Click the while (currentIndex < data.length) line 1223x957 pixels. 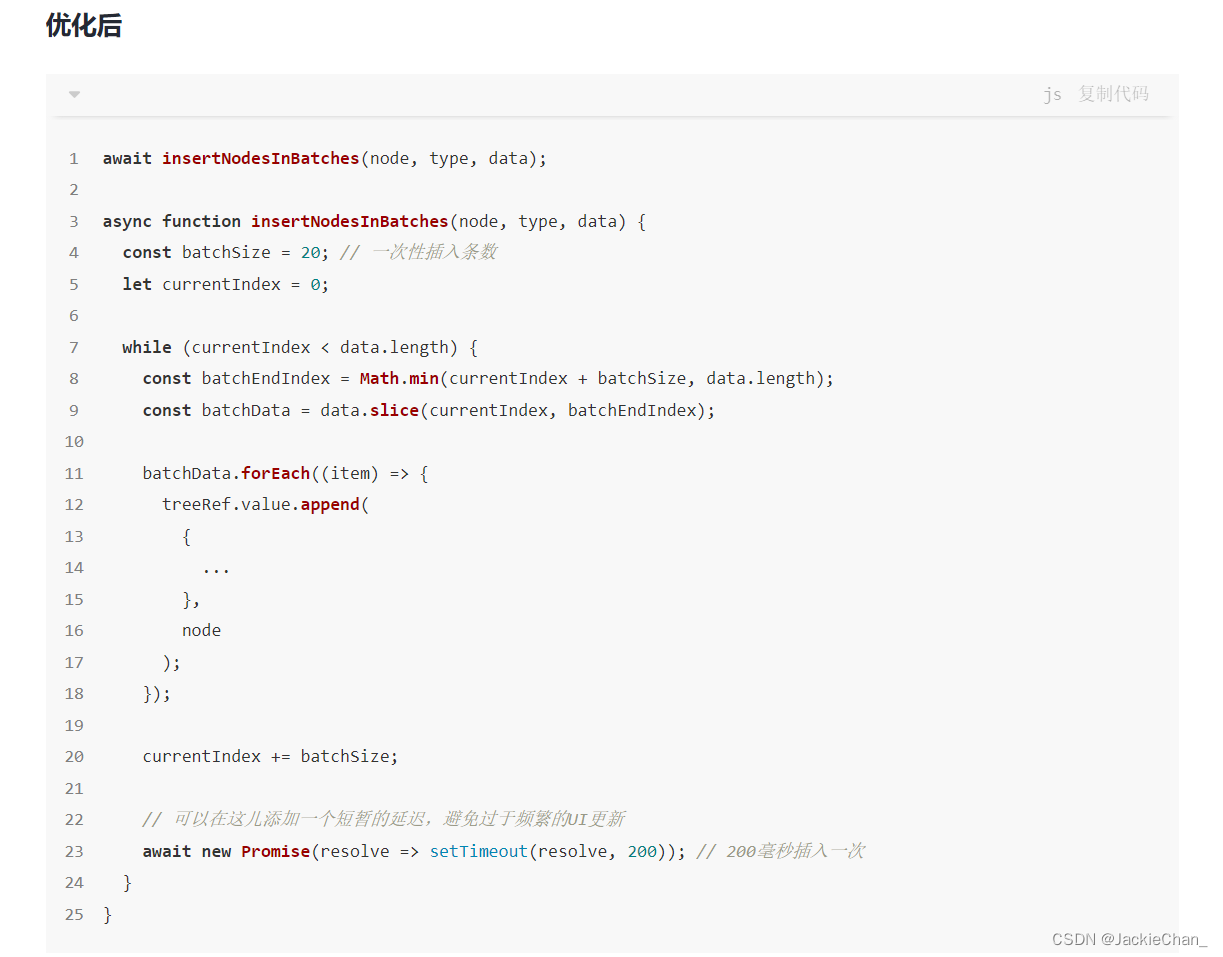[300, 347]
